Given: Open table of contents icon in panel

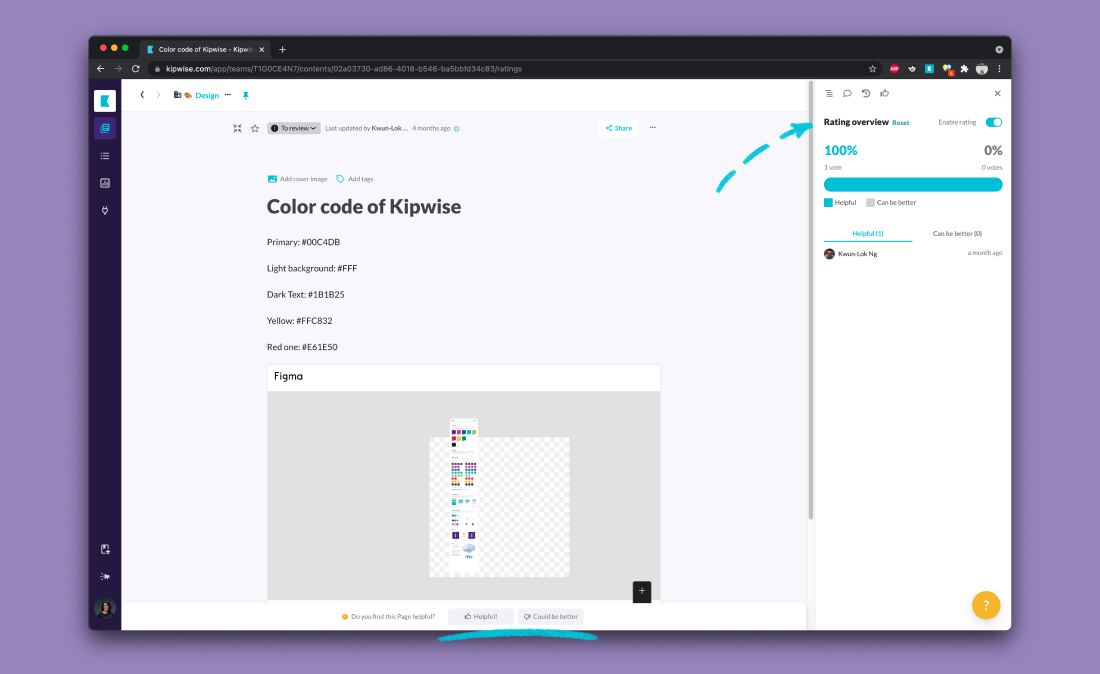Looking at the screenshot, I should (829, 93).
